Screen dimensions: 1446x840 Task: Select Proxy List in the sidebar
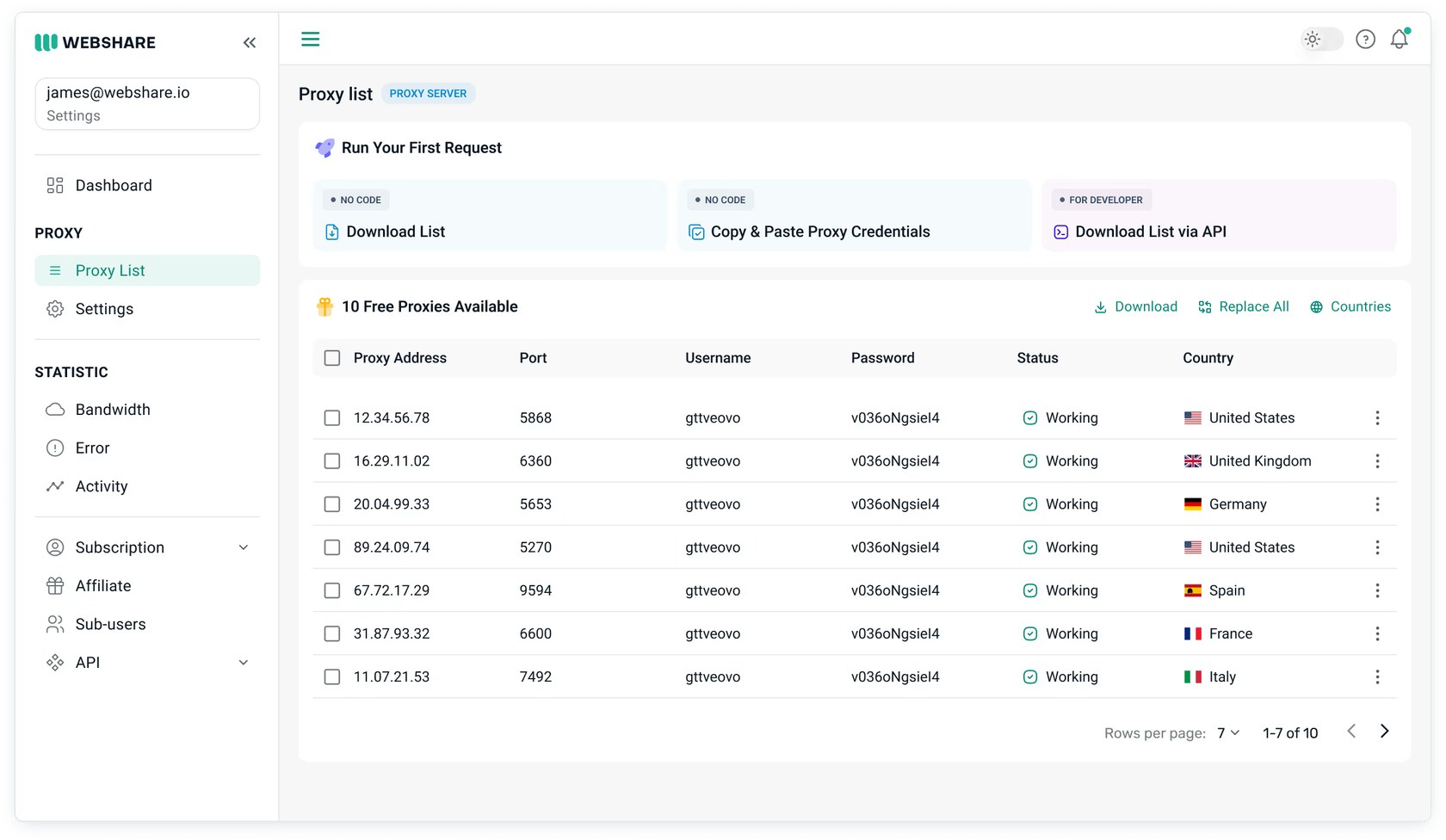[x=147, y=270]
